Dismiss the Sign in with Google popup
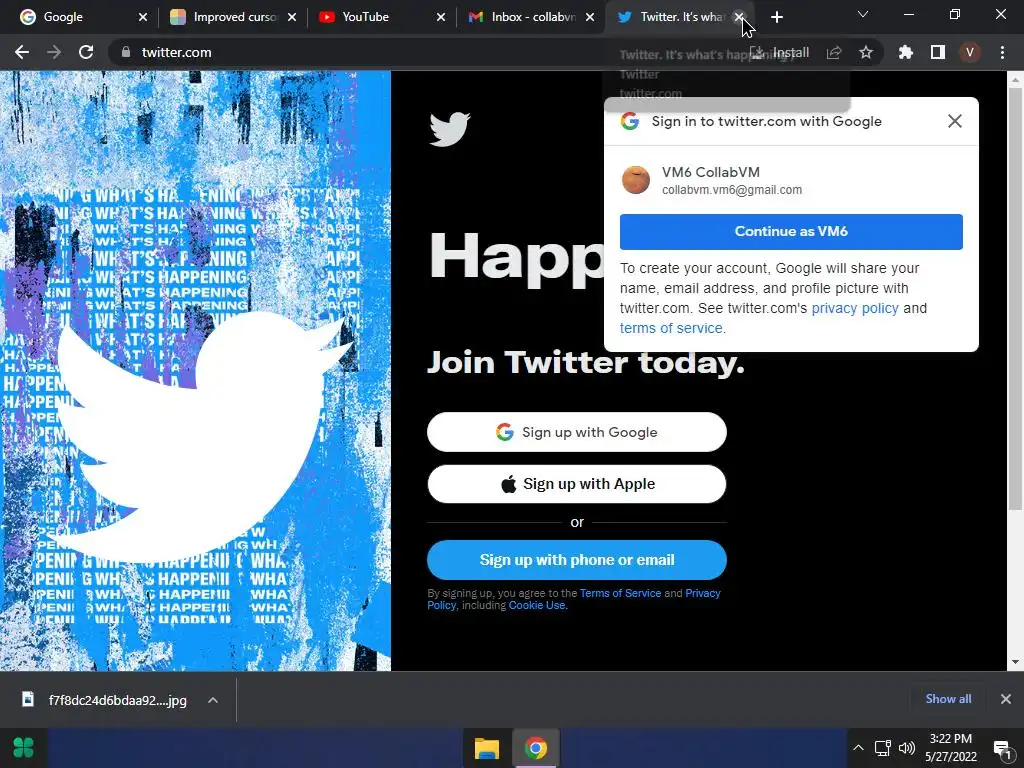This screenshot has height=768, width=1024. pos(955,121)
